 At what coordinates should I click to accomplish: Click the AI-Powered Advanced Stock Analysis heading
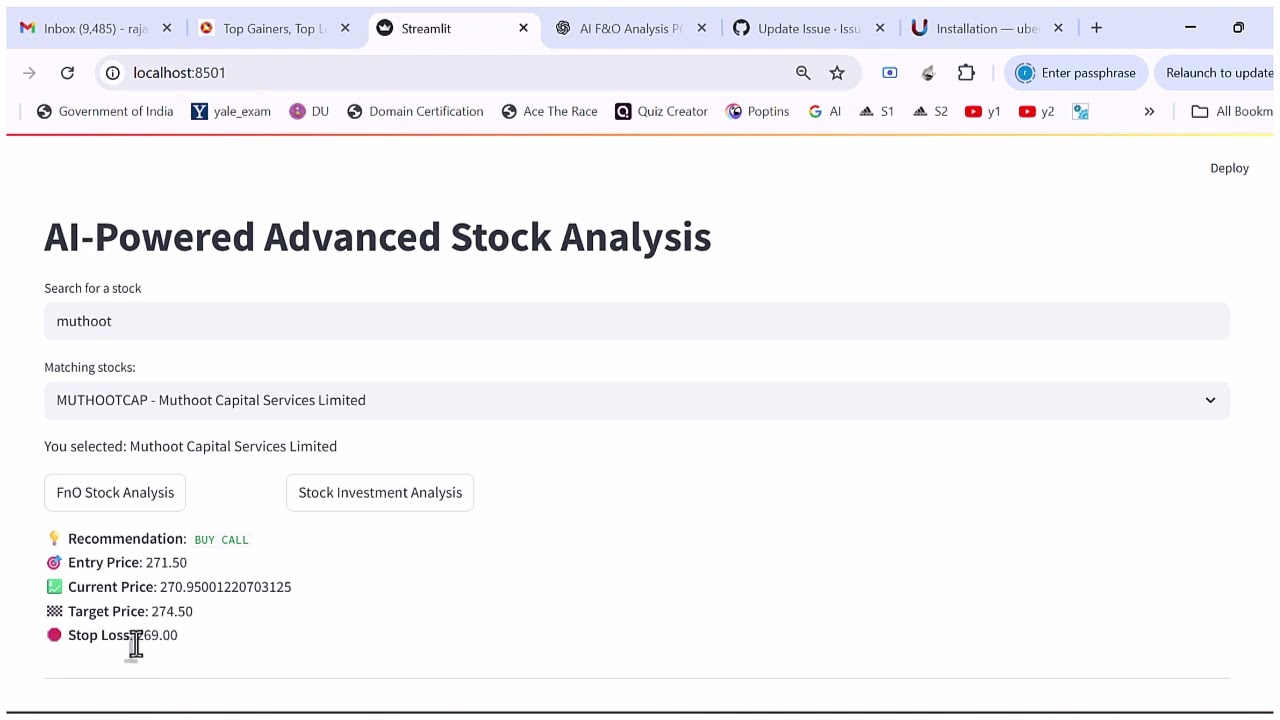click(x=377, y=237)
